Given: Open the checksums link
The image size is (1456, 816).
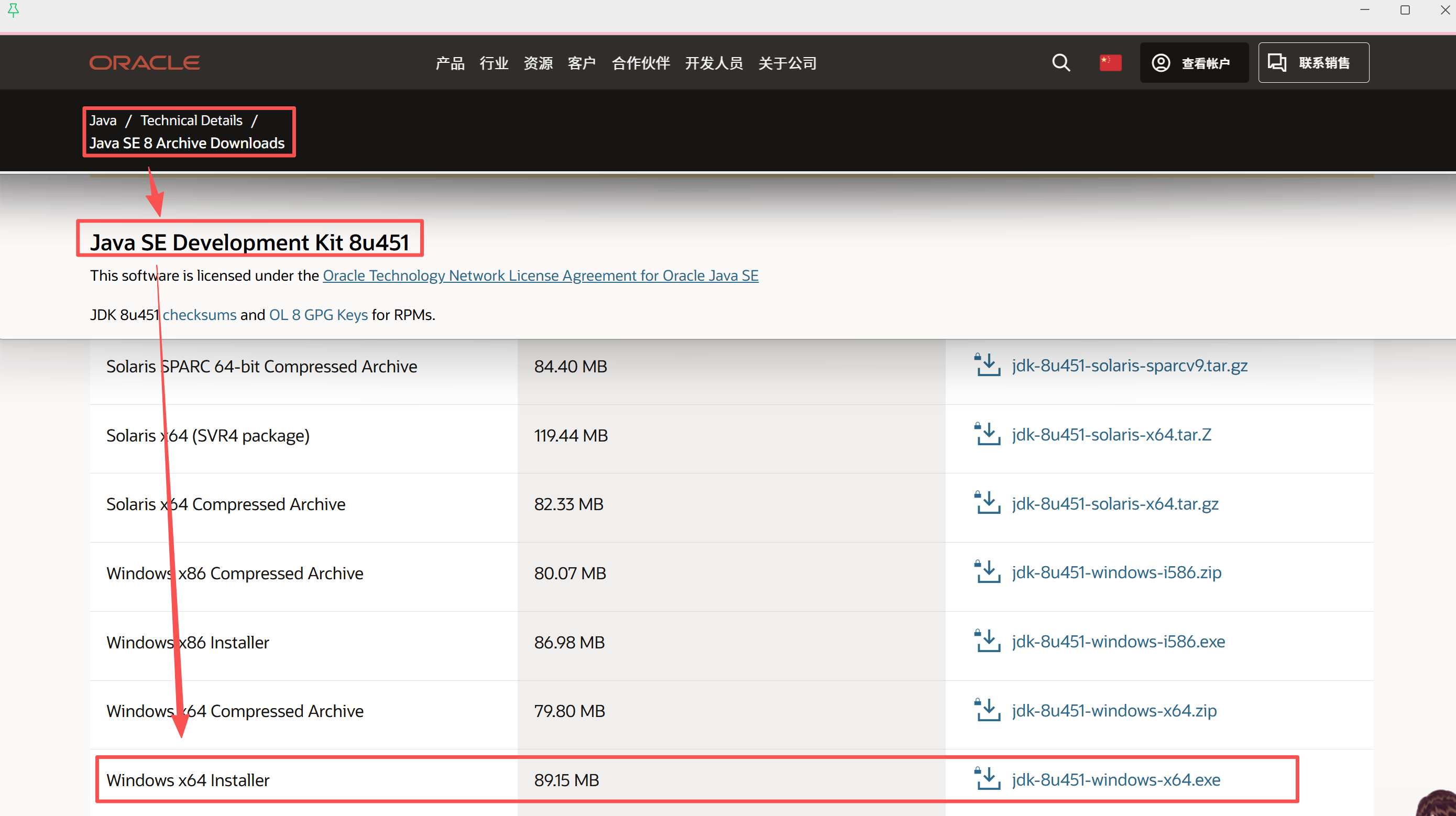Looking at the screenshot, I should tap(200, 315).
